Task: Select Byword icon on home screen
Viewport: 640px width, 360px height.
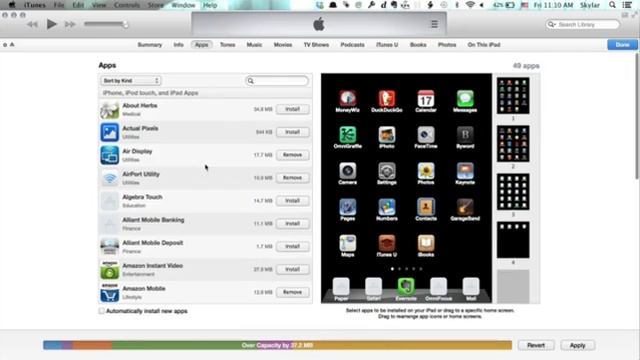Action: click(465, 135)
